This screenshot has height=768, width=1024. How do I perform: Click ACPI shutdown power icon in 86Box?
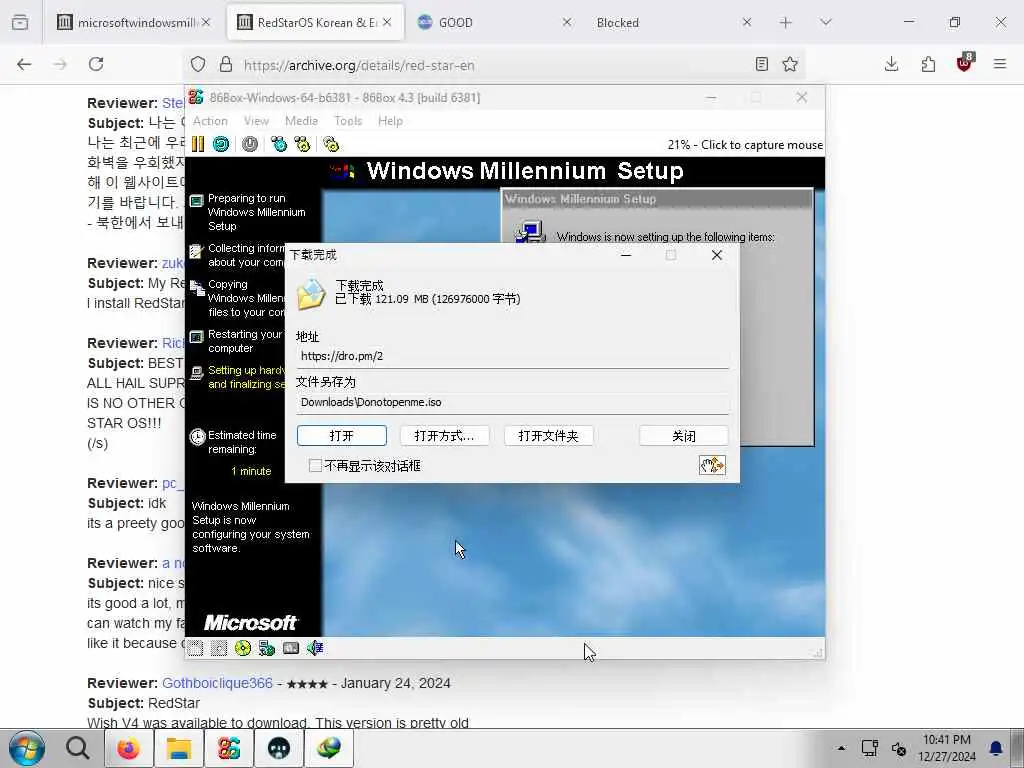[x=249, y=144]
